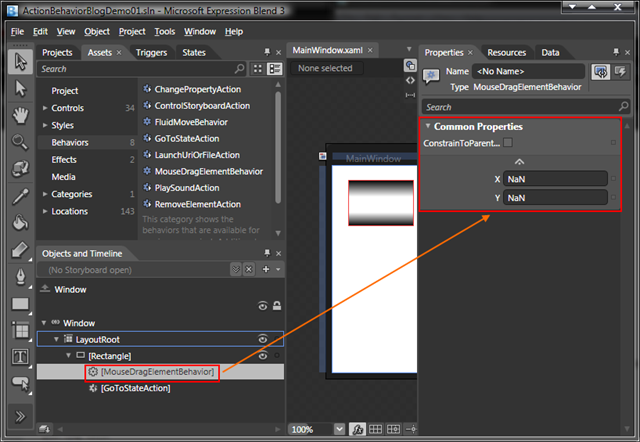This screenshot has height=442, width=640.
Task: Toggle visibility eye for LayoutRoot
Action: 262,339
